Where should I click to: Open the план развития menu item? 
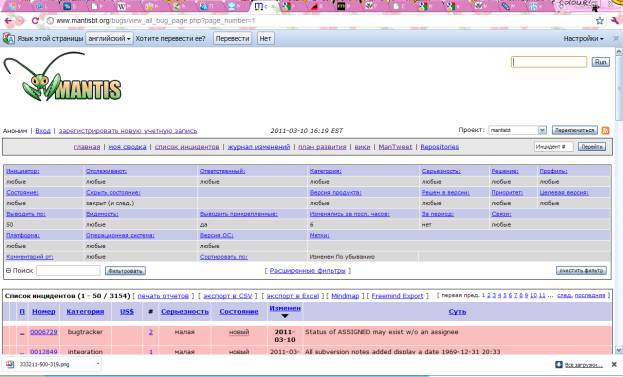tap(322, 147)
